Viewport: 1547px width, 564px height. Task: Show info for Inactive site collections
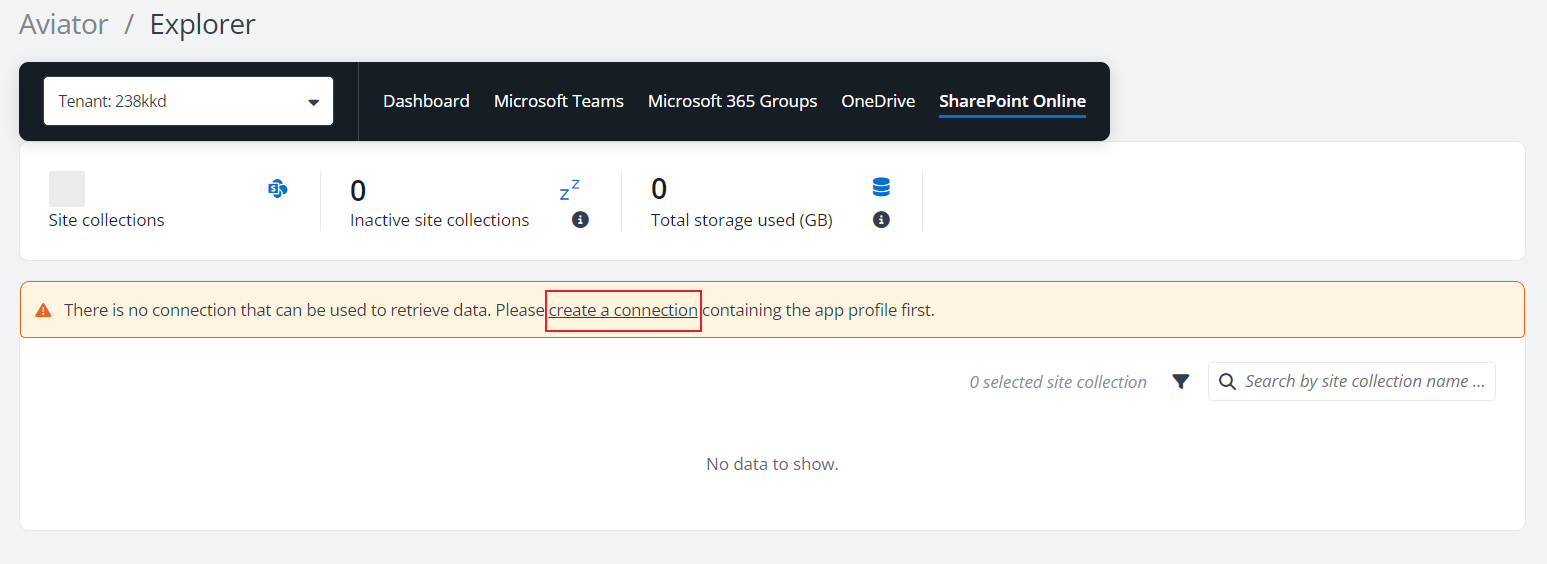click(580, 220)
